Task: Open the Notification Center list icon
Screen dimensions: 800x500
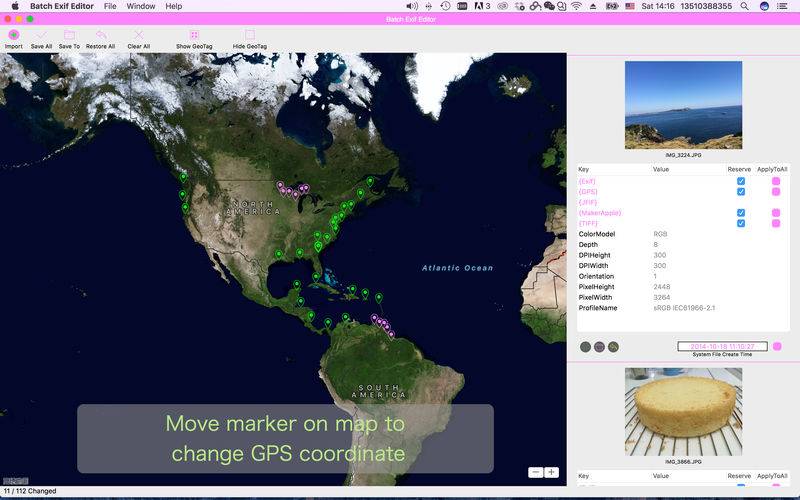Action: click(x=782, y=6)
